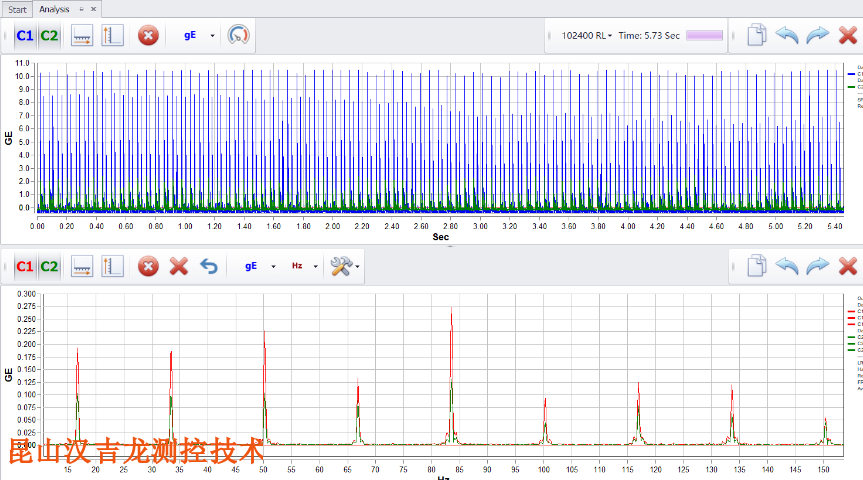The height and width of the screenshot is (480, 863).
Task: Click the red X delete icon in spectrum toolbar
Action: pyautogui.click(x=179, y=267)
